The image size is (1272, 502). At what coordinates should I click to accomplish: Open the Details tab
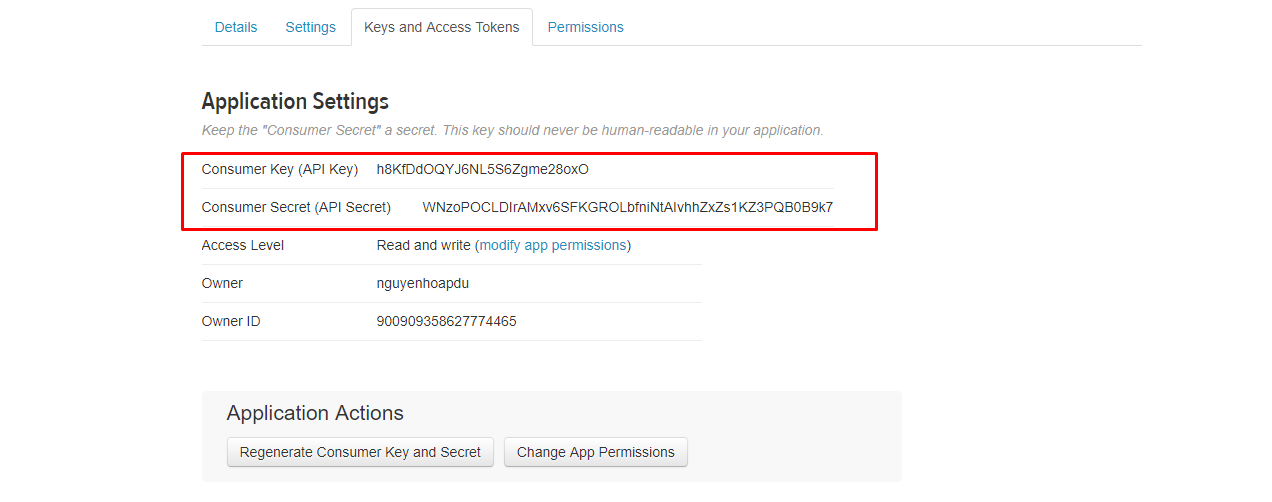coord(236,27)
